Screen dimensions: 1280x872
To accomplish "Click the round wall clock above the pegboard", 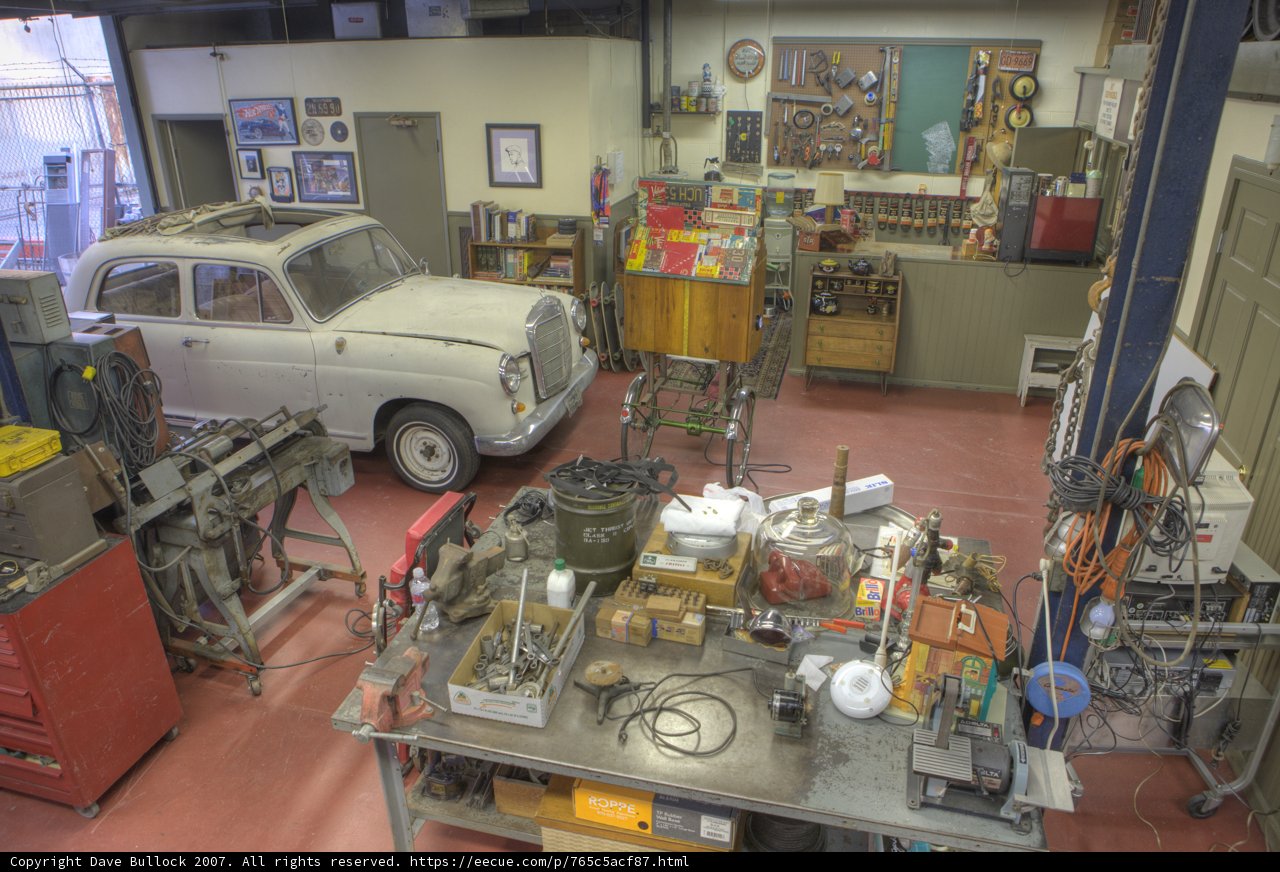I will tap(745, 59).
